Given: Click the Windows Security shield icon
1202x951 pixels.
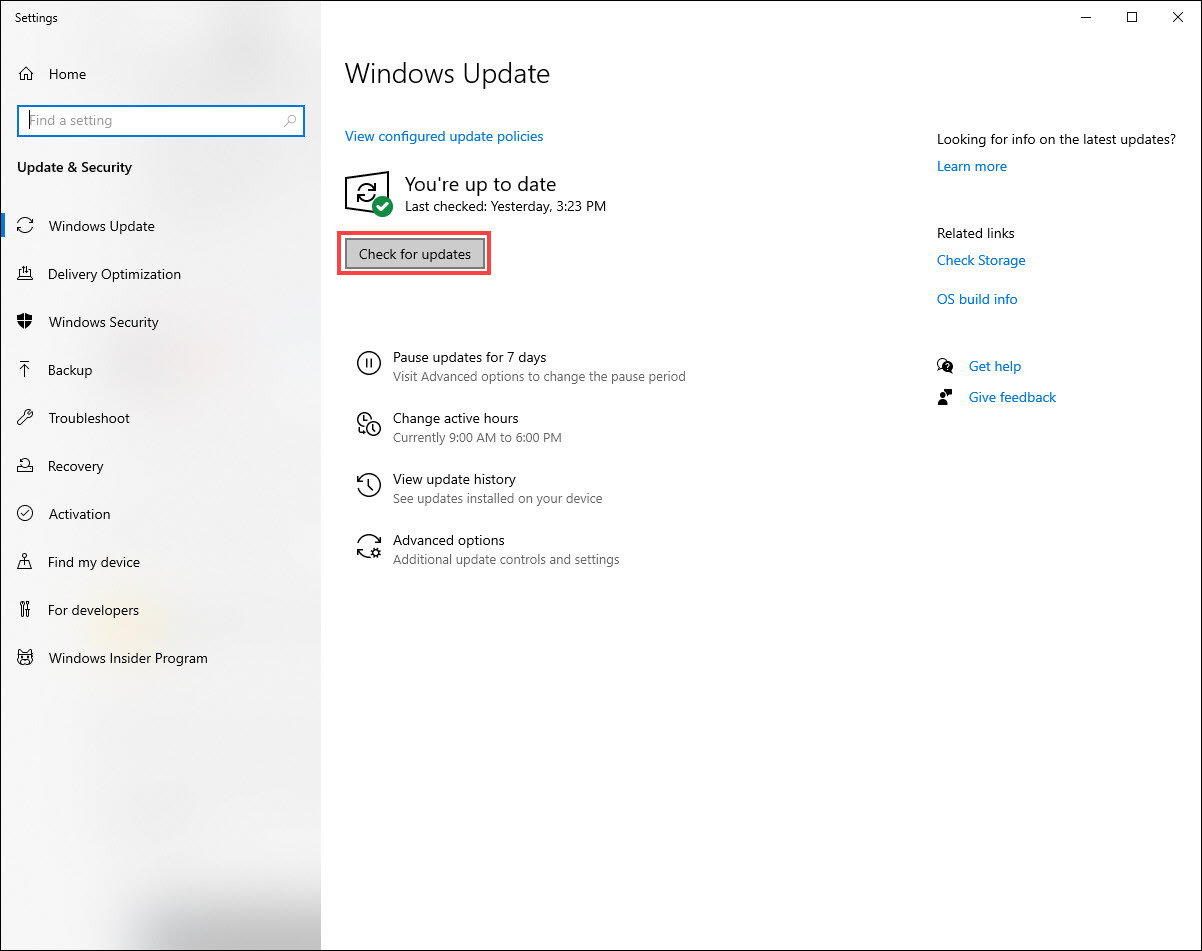Looking at the screenshot, I should point(26,322).
